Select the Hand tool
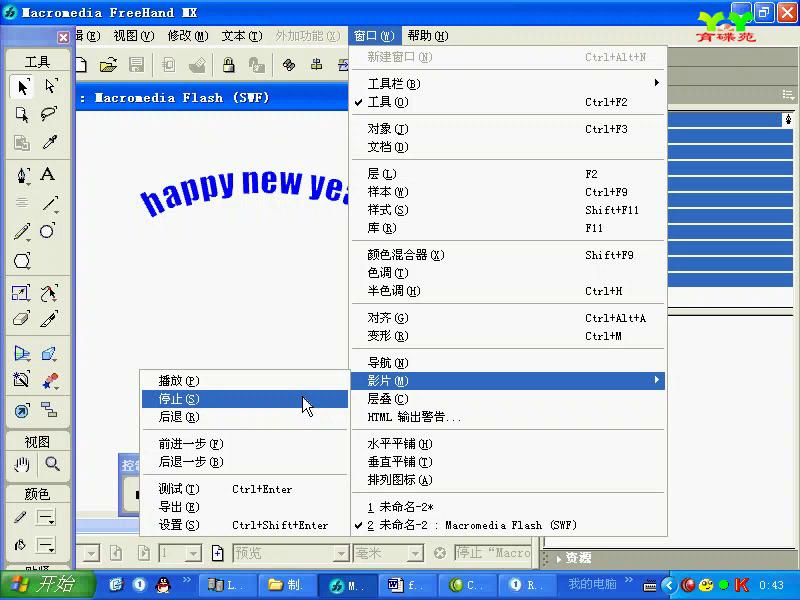Screen dimensions: 800x600 click(x=21, y=464)
